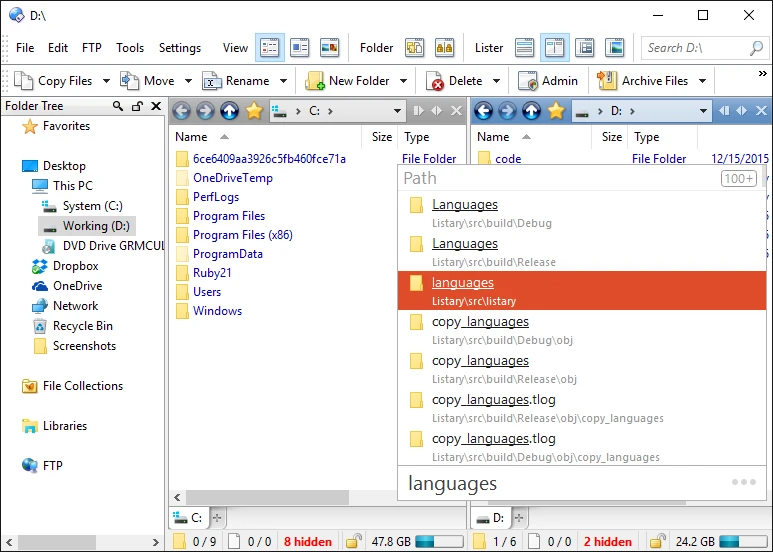
Task: Open the Archive Files dropdown arrow
Action: coord(702,81)
